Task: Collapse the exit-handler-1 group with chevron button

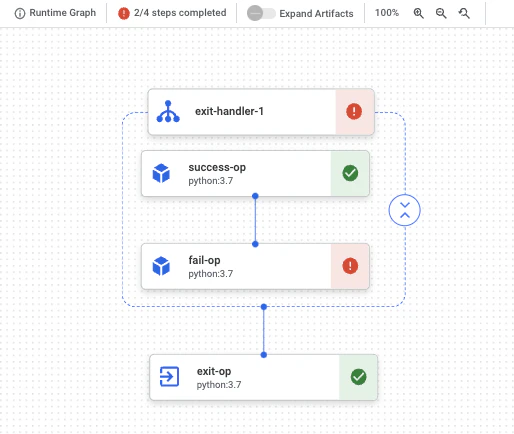Action: point(404,210)
